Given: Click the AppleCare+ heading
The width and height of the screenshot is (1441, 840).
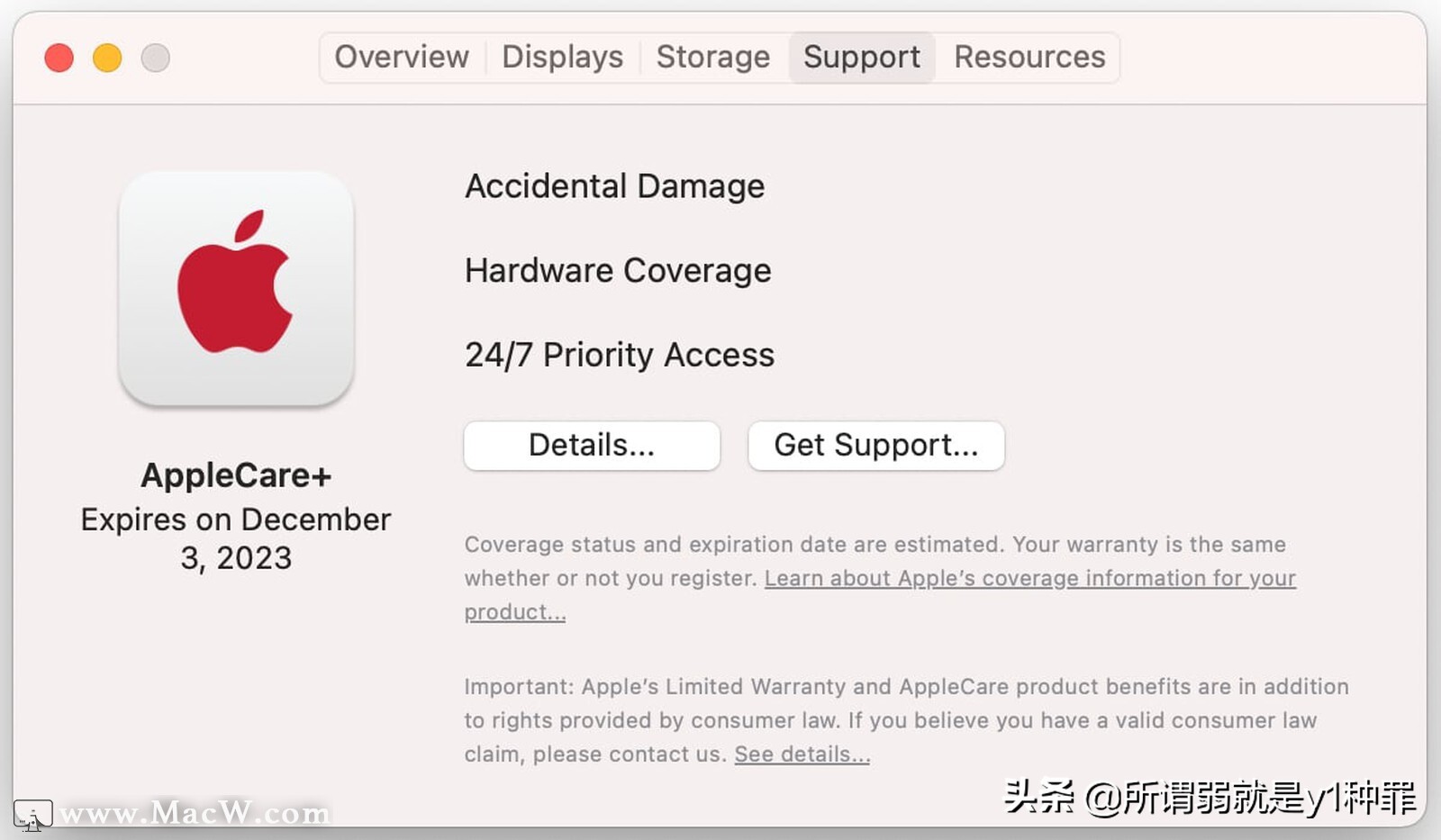Looking at the screenshot, I should tap(236, 474).
